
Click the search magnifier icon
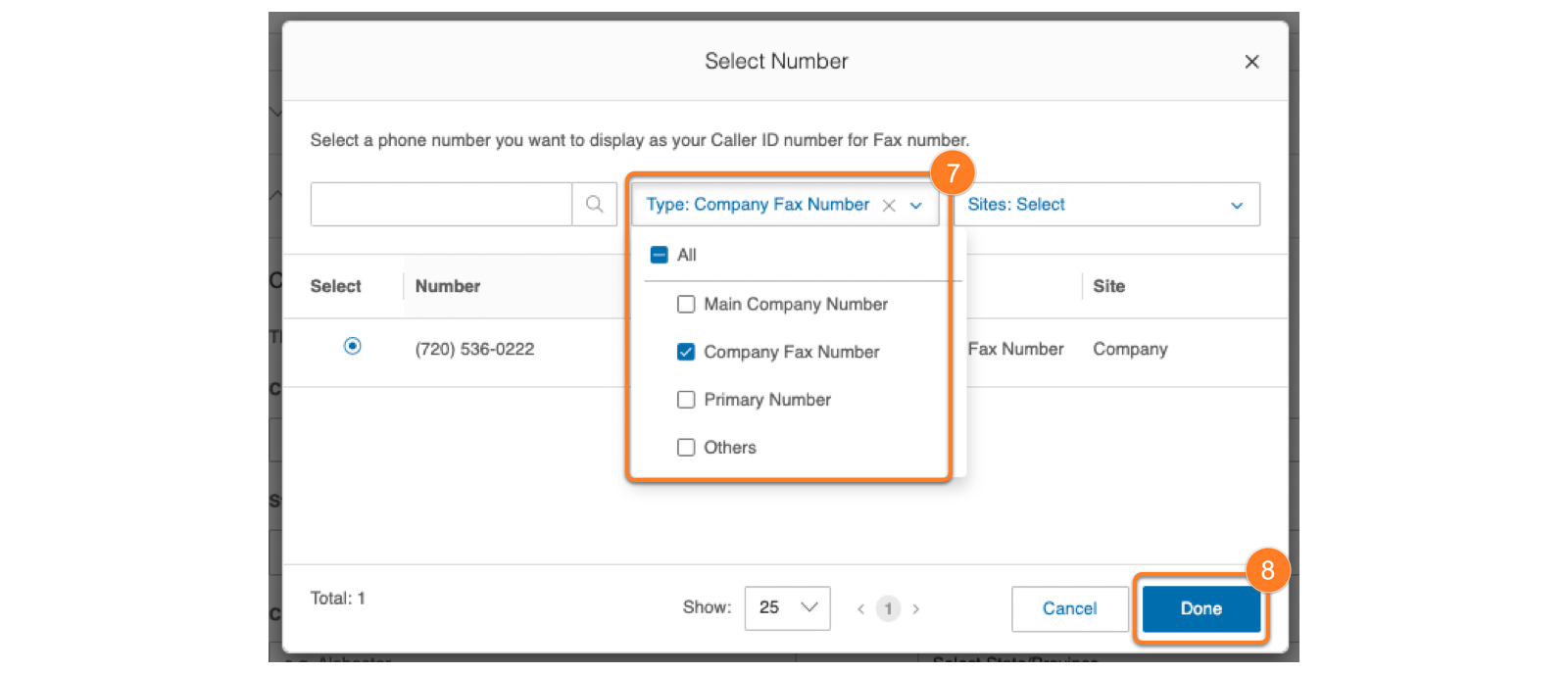point(594,204)
